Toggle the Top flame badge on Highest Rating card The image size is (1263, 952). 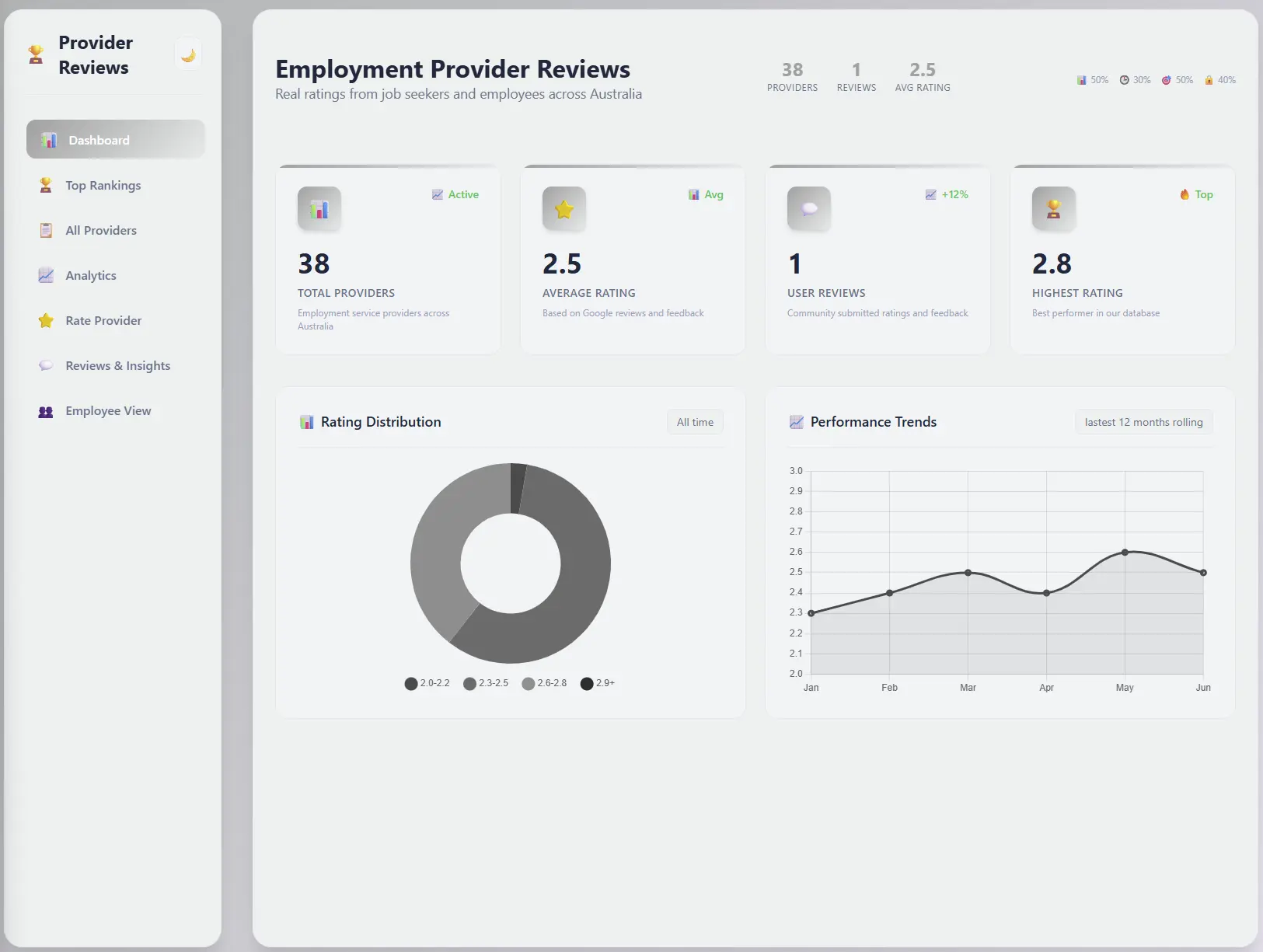click(1195, 194)
